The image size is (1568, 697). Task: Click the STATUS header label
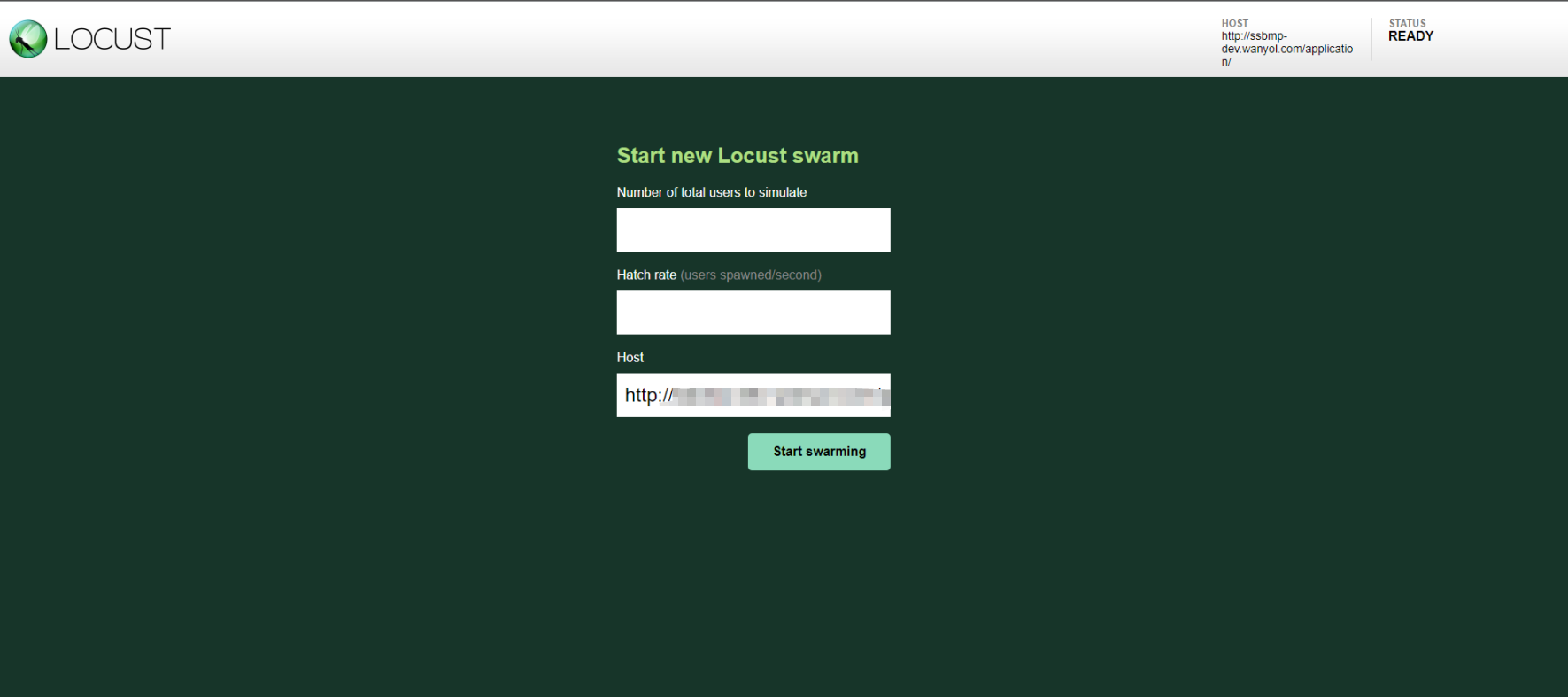tap(1407, 24)
